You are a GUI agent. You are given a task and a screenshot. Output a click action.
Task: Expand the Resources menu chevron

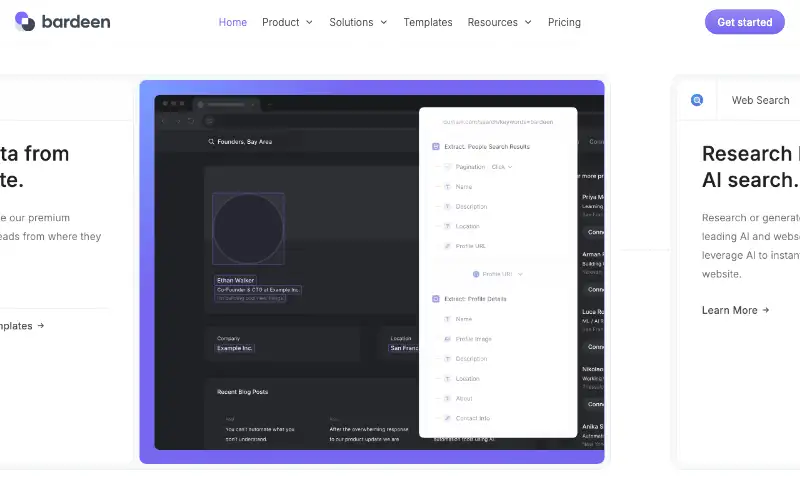pos(528,22)
